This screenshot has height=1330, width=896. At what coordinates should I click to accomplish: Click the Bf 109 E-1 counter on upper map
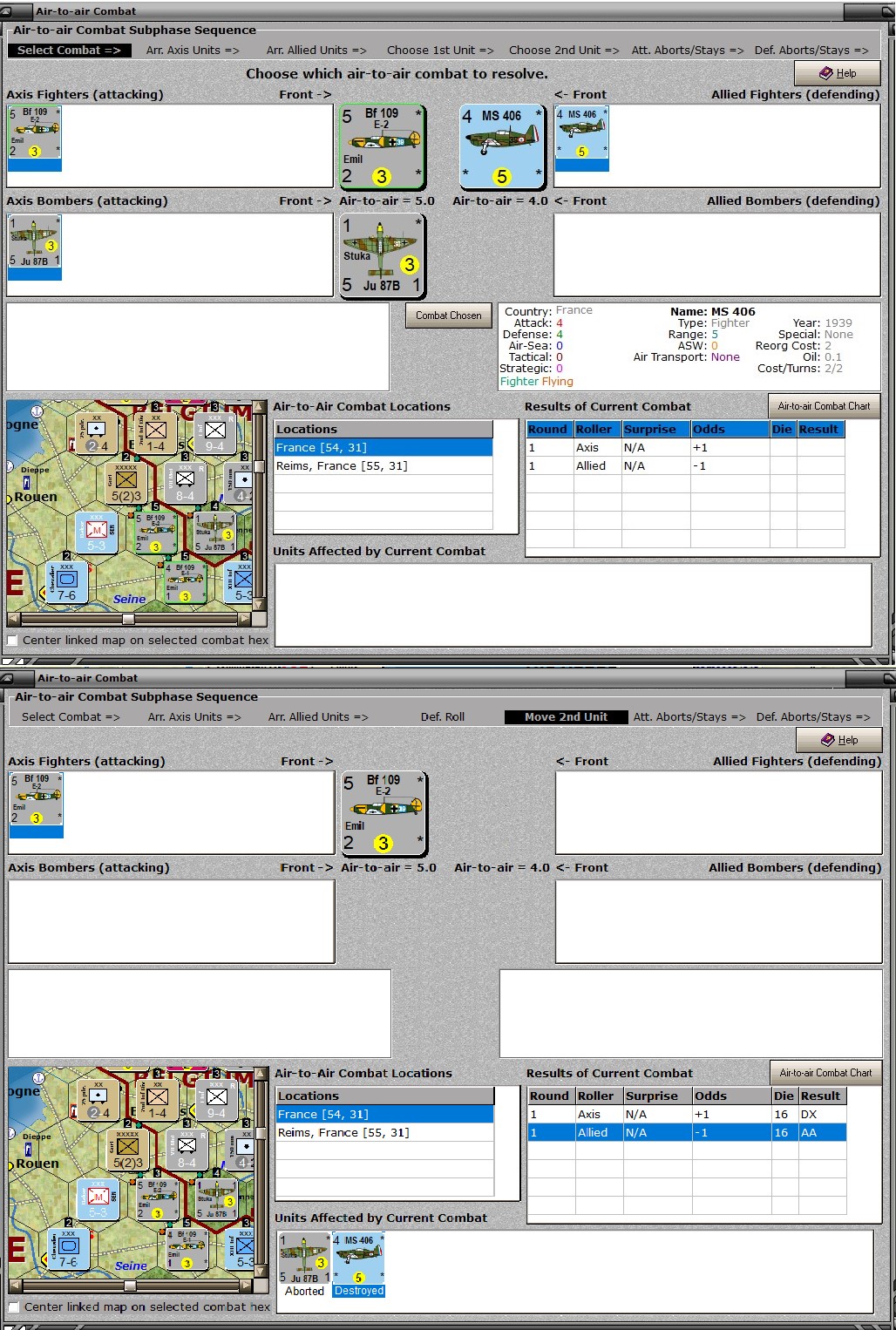(185, 583)
